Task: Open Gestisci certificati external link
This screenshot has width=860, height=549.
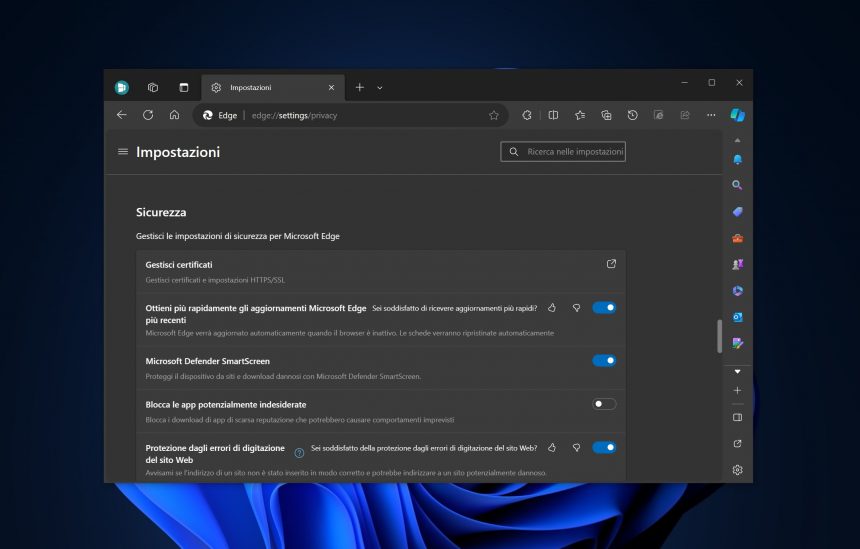Action: point(611,264)
